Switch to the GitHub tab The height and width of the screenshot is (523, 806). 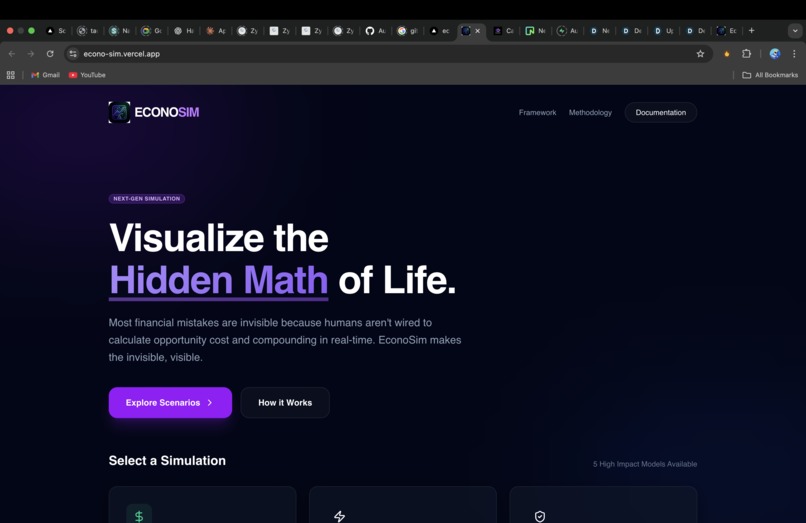375,31
